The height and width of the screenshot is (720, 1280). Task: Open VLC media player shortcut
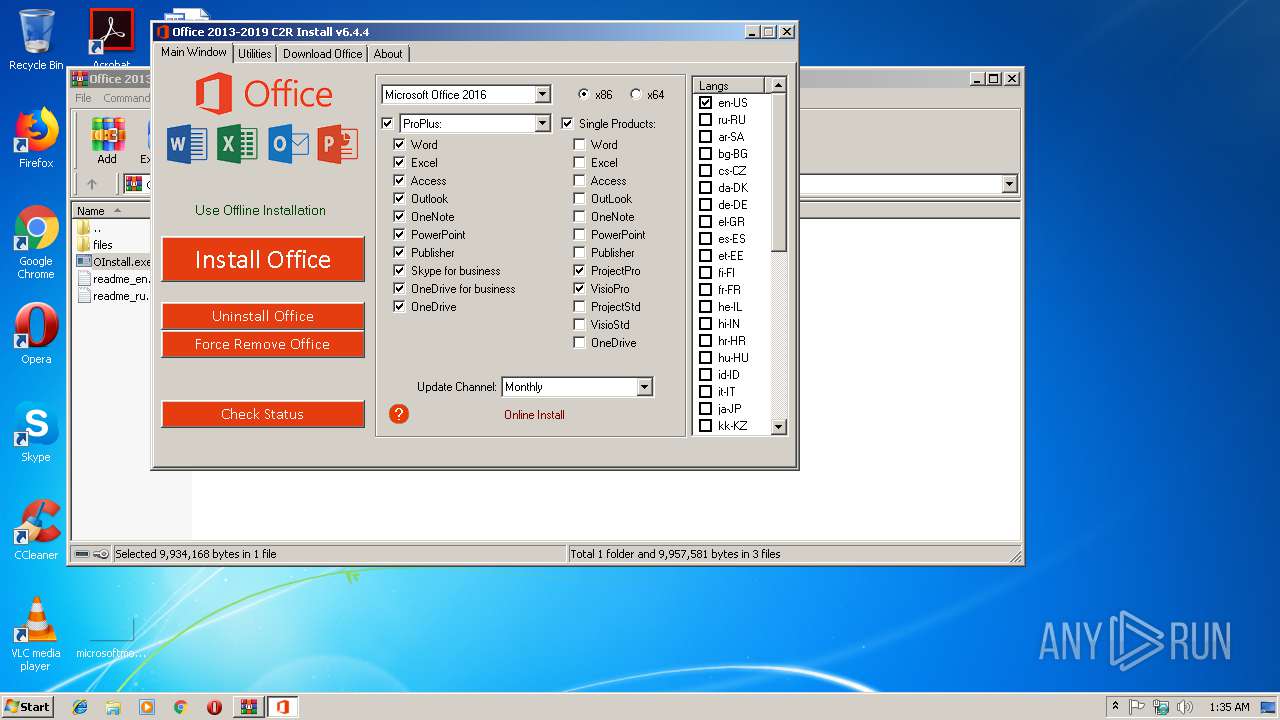pos(36,634)
